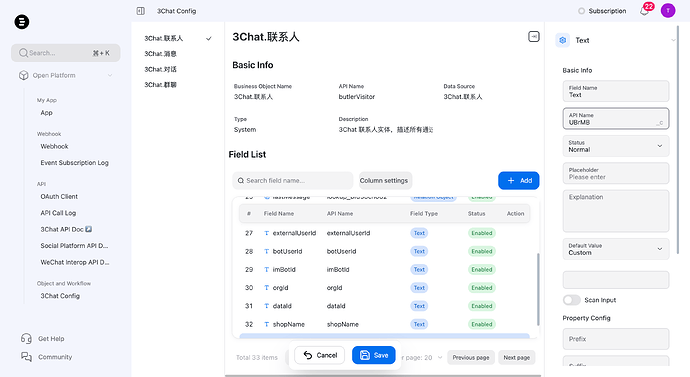
Task: Save the field changes
Action: pos(374,355)
